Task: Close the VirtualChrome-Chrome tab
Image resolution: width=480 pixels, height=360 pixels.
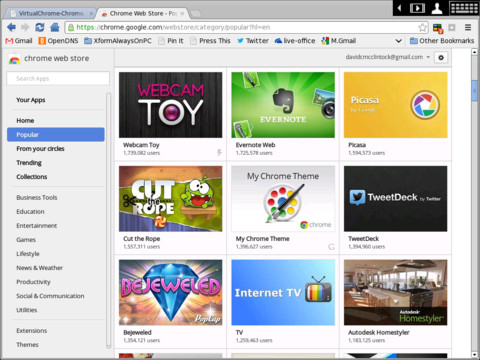Action: pyautogui.click(x=91, y=14)
